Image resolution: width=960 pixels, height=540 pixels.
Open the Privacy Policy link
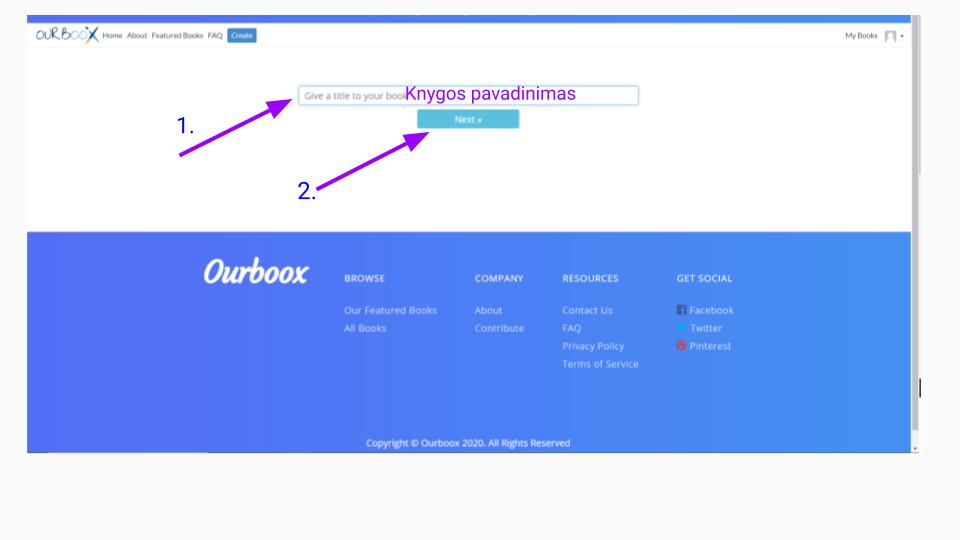593,346
